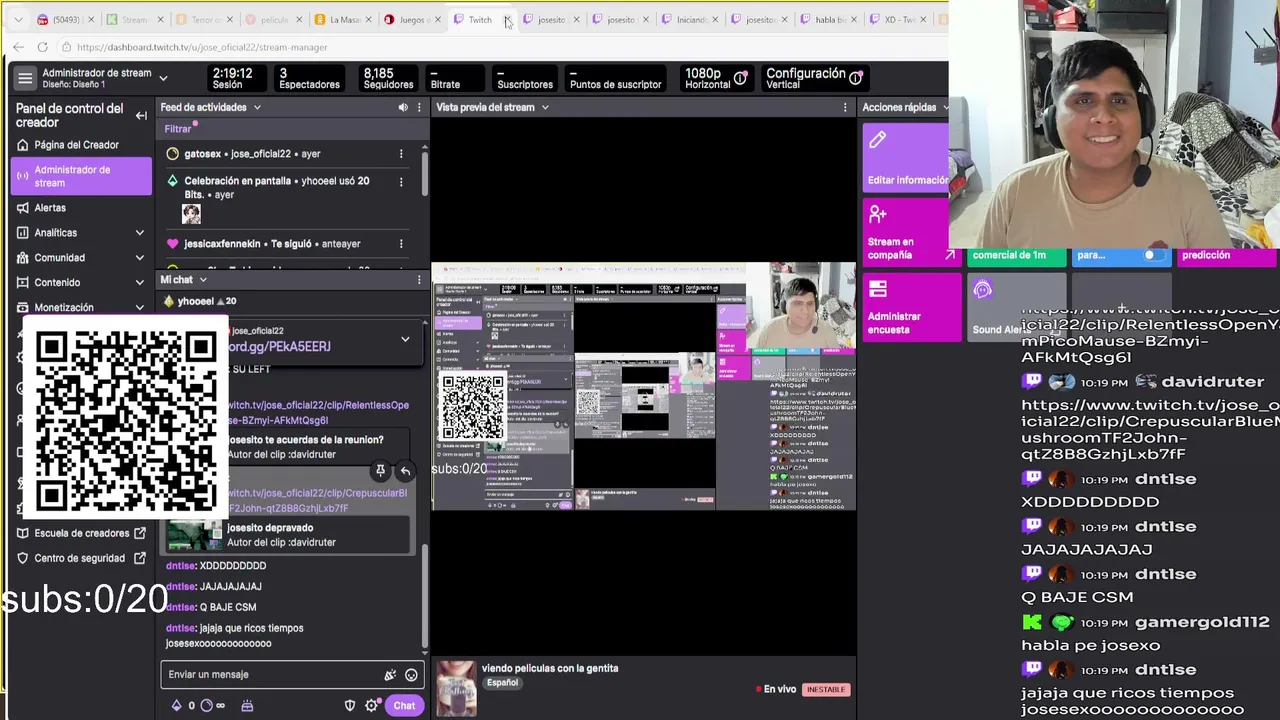The height and width of the screenshot is (720, 1280).
Task: Click the INESTABLE stream status badge
Action: point(826,690)
